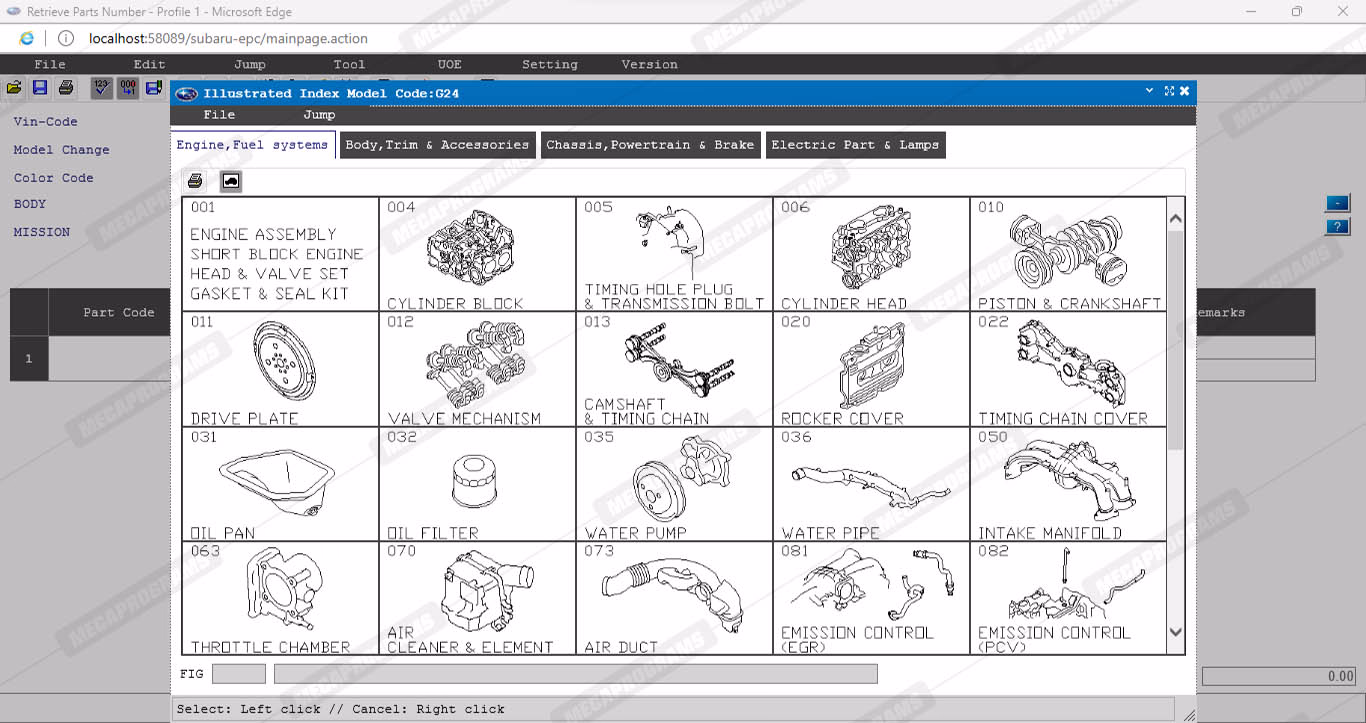Select the 020 Rocker Cover illustration
Viewport: 1366px width, 723px height.
coord(871,369)
